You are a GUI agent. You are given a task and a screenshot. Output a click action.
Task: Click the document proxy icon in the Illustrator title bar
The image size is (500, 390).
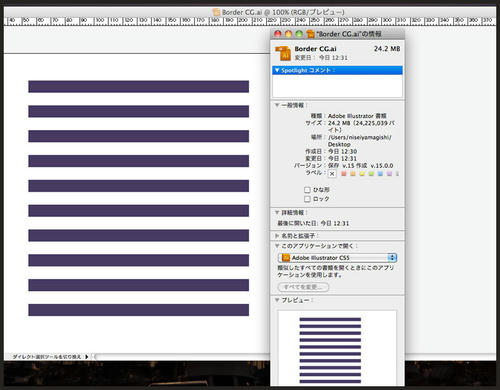point(216,12)
